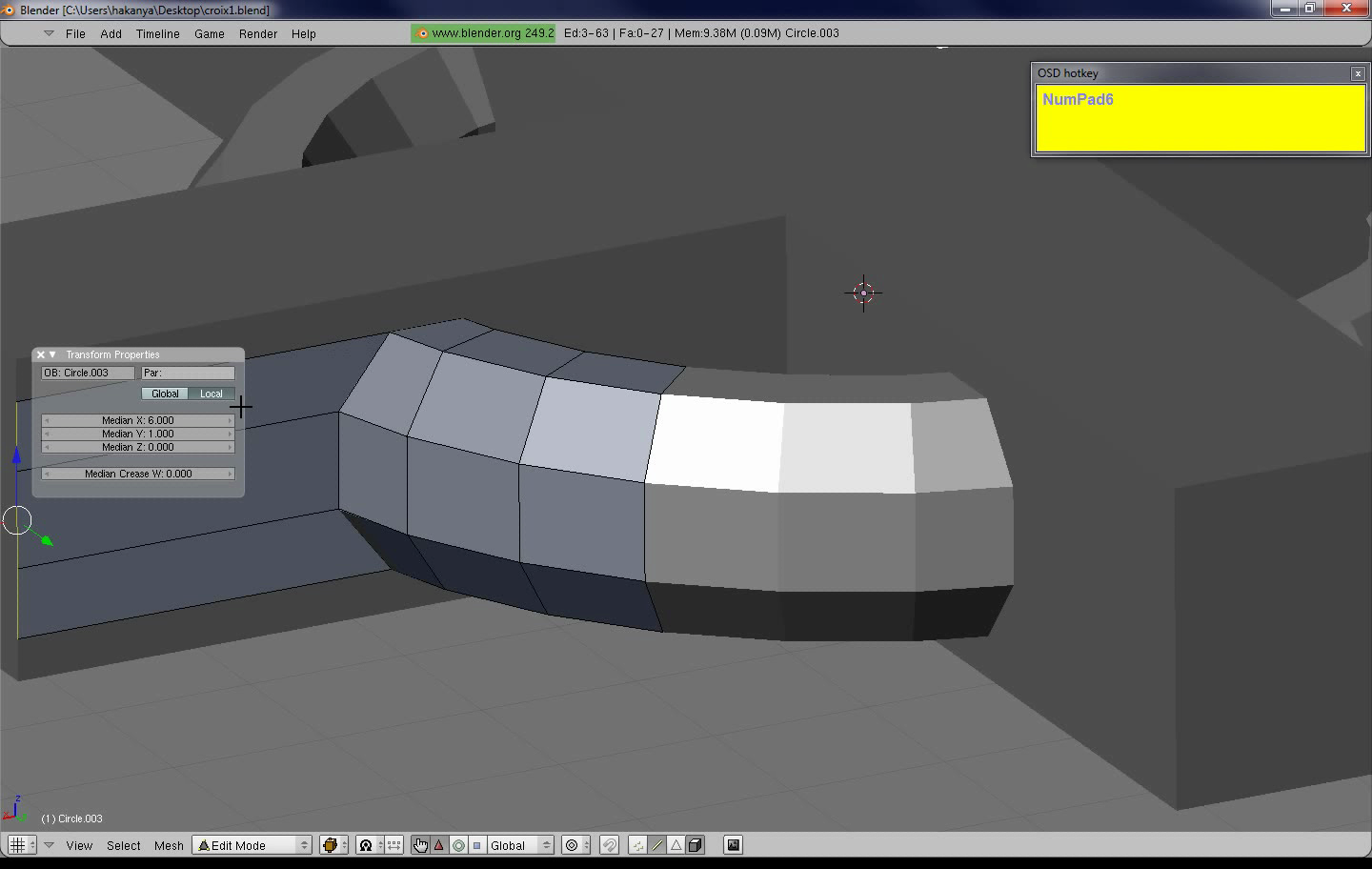Decrease Median X with its left arrow
This screenshot has height=869, width=1372.
[47, 420]
